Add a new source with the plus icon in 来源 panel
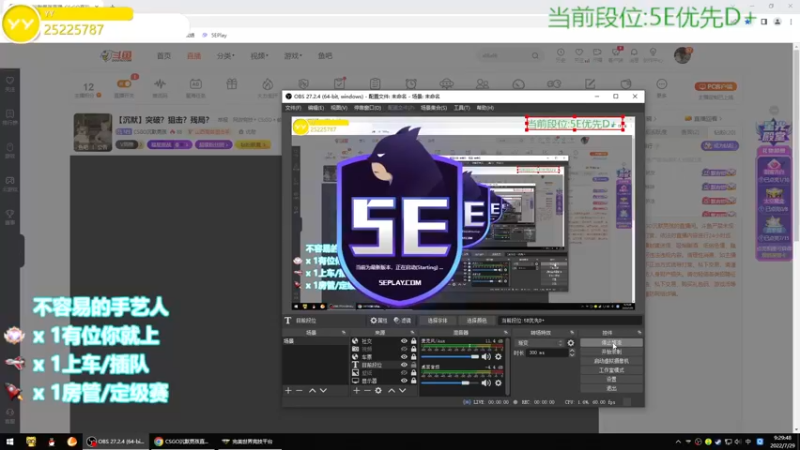 [x=356, y=391]
